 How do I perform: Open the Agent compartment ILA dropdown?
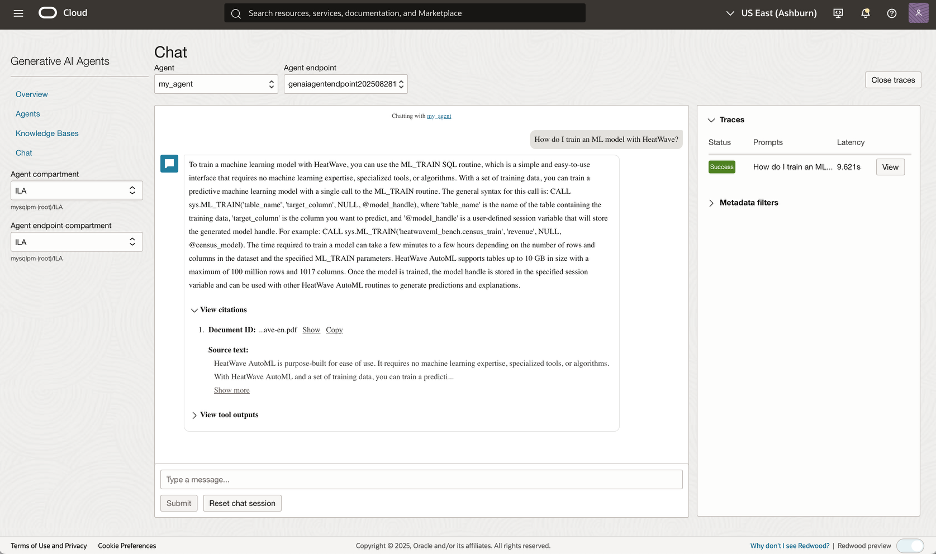coord(76,190)
